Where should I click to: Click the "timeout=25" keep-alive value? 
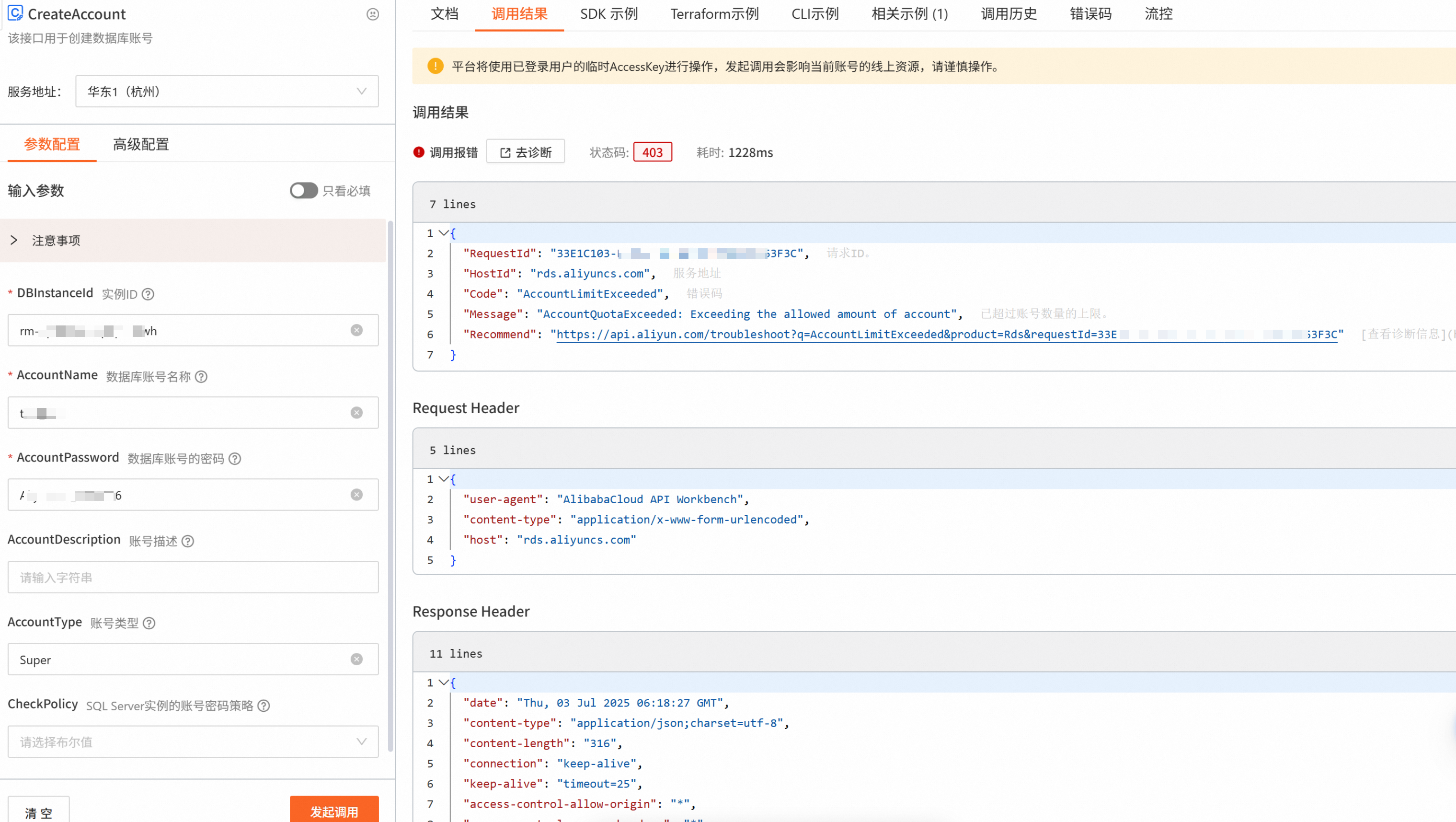596,784
